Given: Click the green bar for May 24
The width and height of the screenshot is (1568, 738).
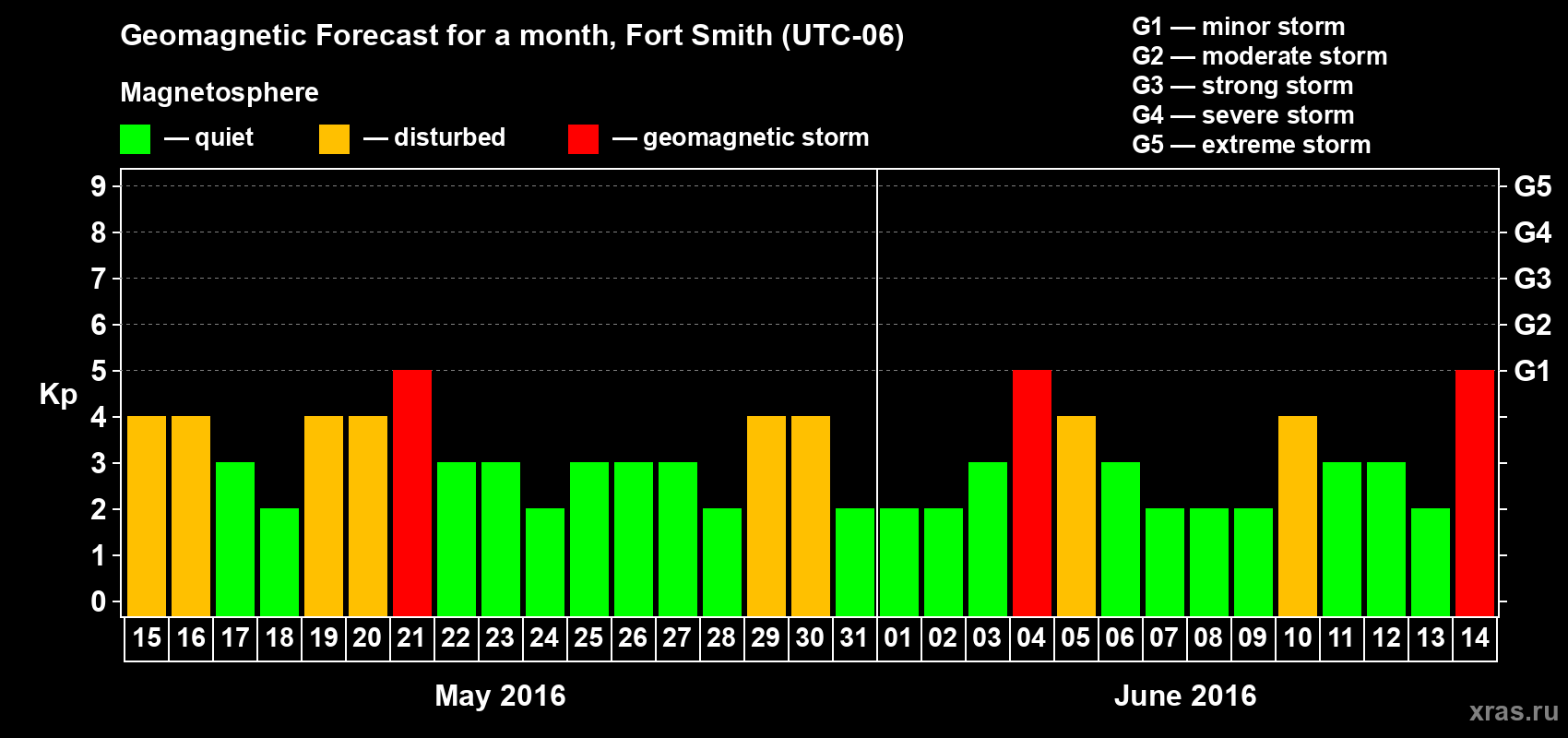Looking at the screenshot, I should (x=545, y=563).
